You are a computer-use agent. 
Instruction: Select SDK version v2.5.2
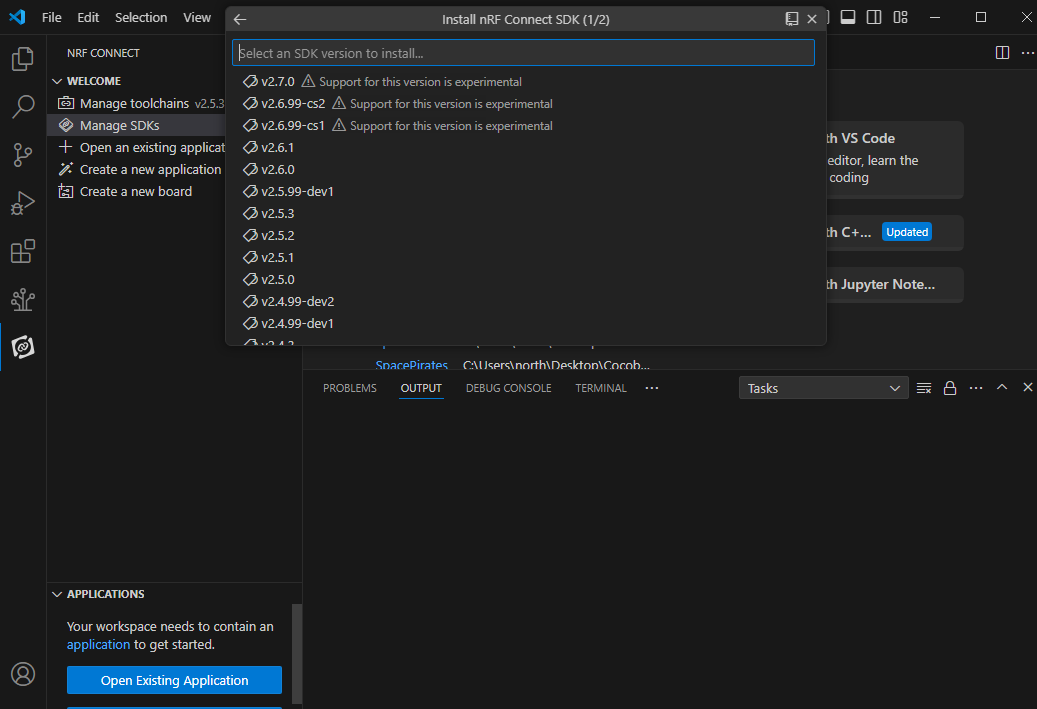coord(526,235)
